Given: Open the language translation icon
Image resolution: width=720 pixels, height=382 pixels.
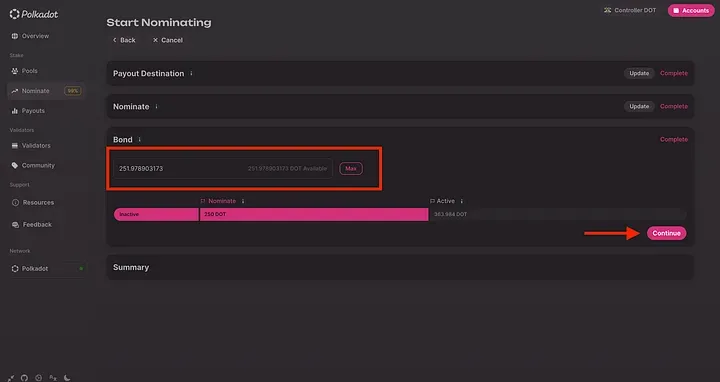Looking at the screenshot, I should point(53,378).
